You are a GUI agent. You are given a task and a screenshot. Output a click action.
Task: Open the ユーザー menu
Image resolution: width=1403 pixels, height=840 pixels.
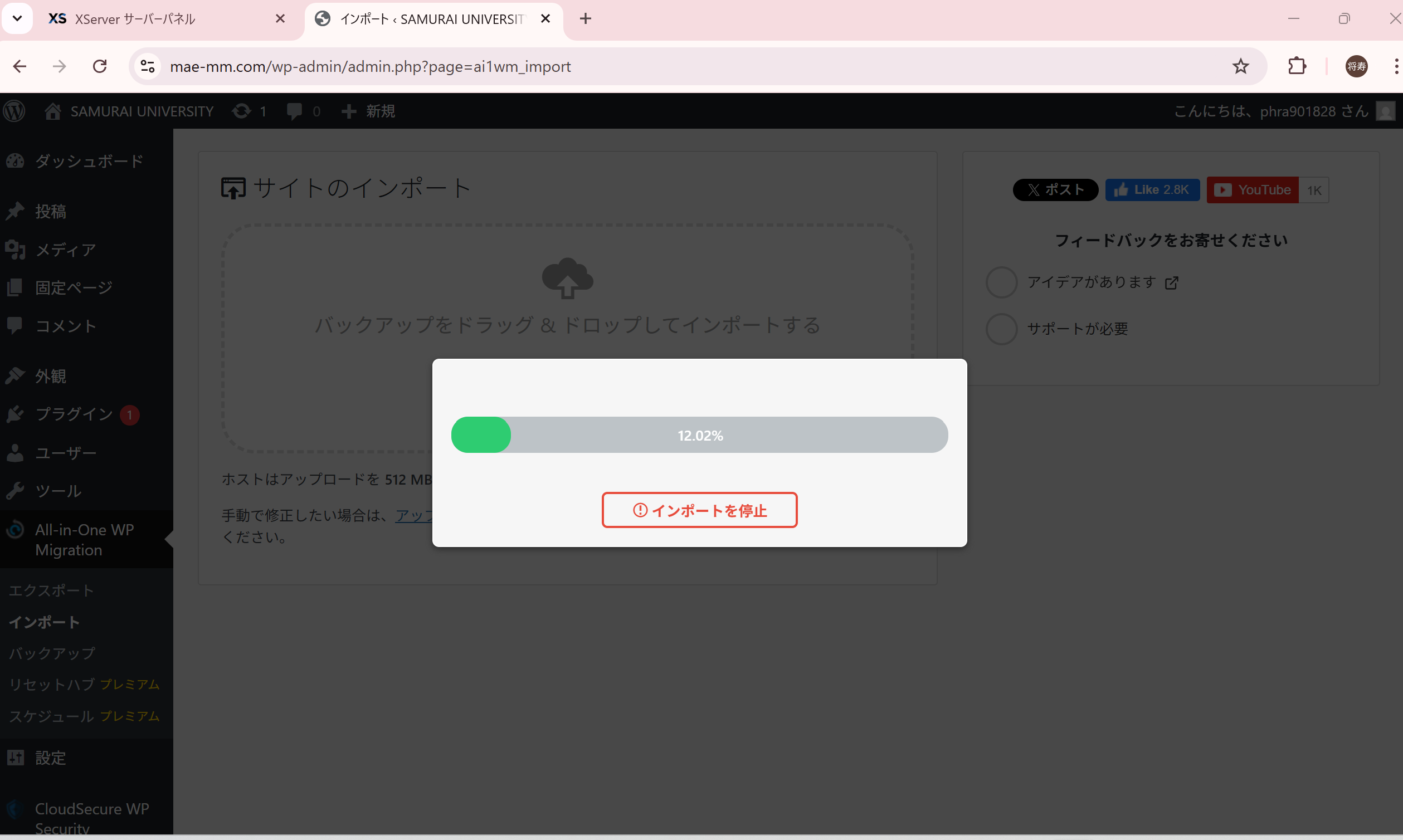(86, 453)
